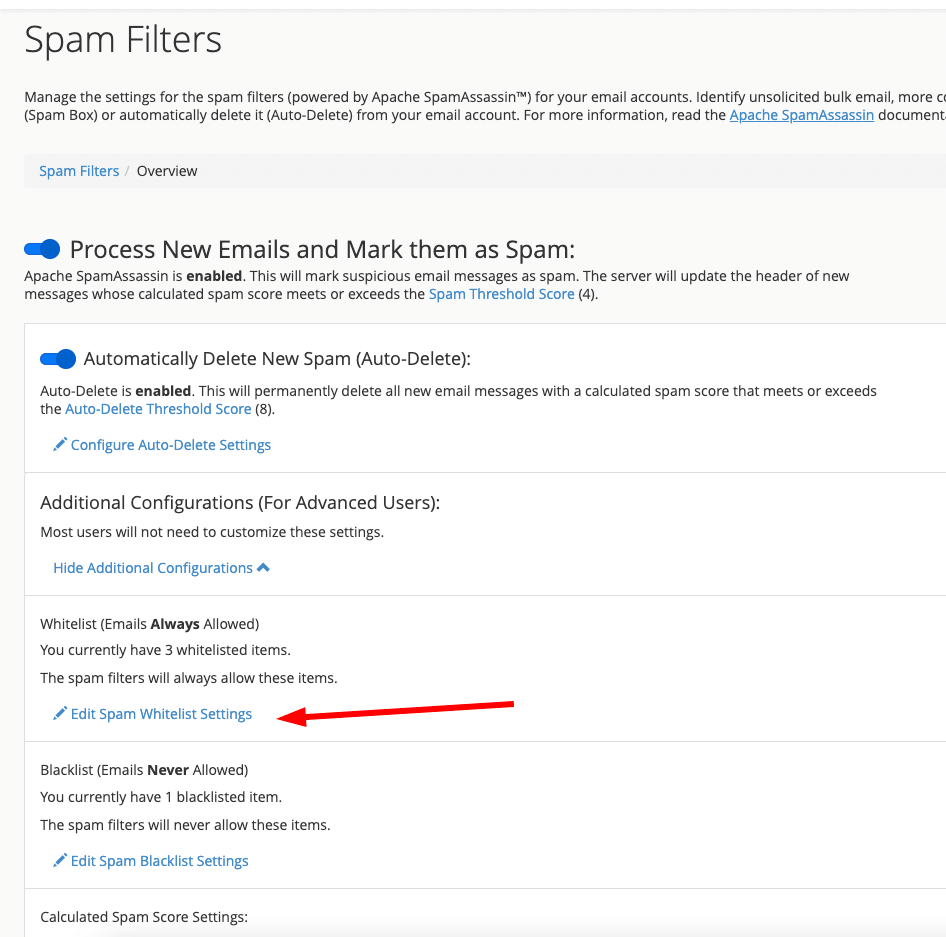Click the pencil icon beside Edit Spam Whitelist Settings
Screen dimensions: 946x937
tap(60, 714)
